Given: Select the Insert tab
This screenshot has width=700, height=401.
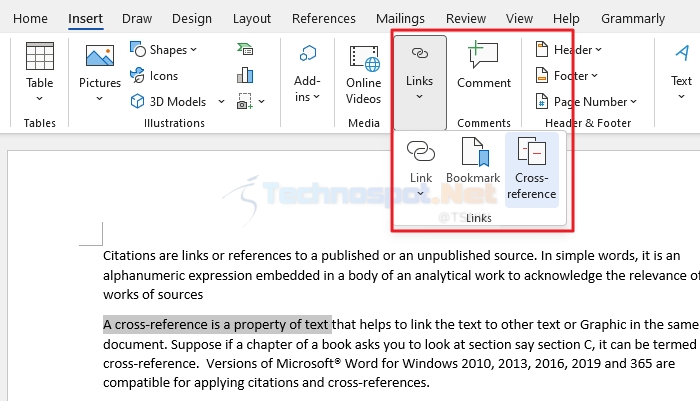Looking at the screenshot, I should point(85,19).
